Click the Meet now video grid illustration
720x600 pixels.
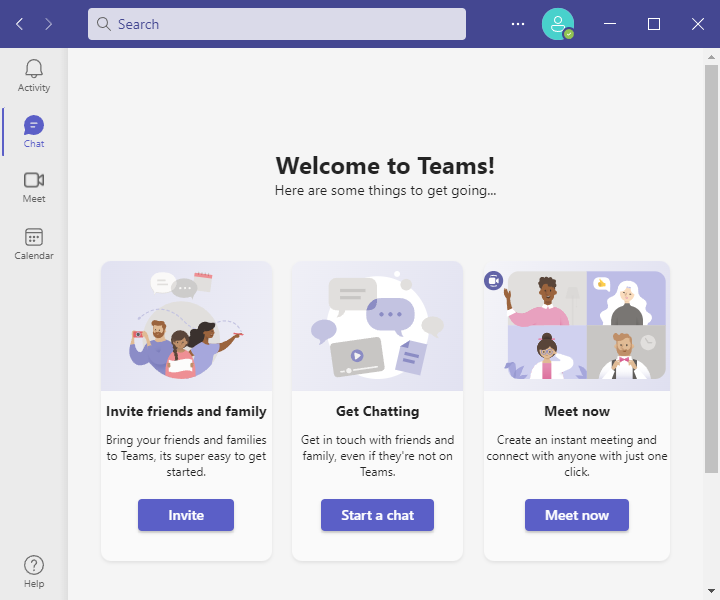click(577, 326)
